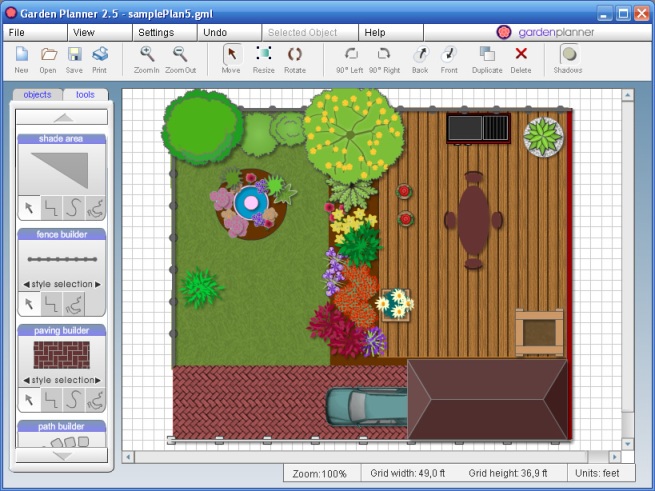This screenshot has width=655, height=491.
Task: Rotate object 90° Left
Action: (350, 58)
